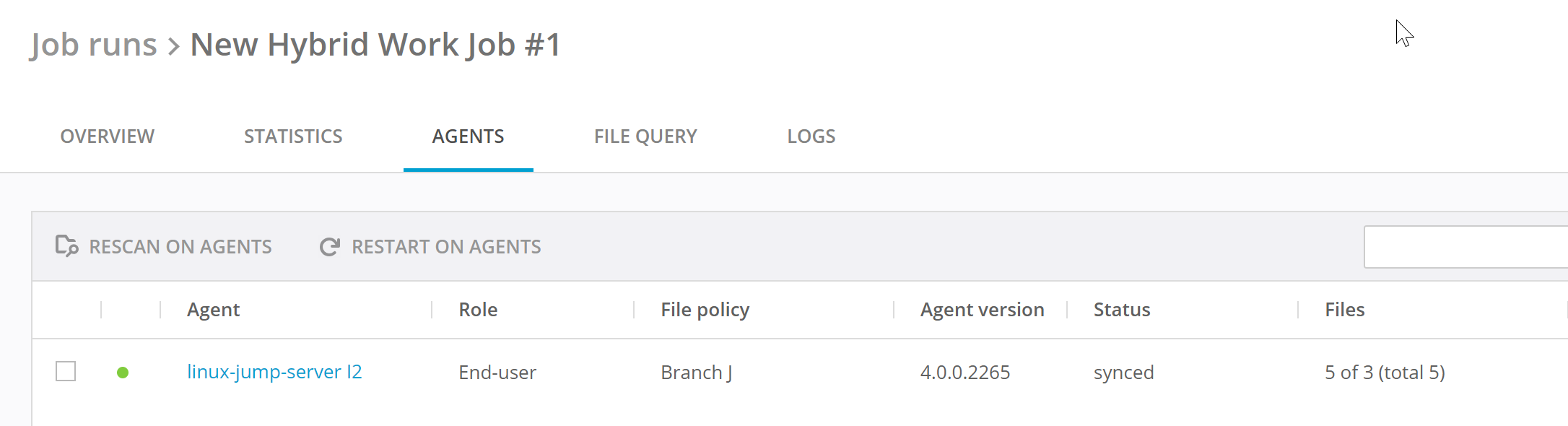Sort by the File policy column header

(x=705, y=310)
